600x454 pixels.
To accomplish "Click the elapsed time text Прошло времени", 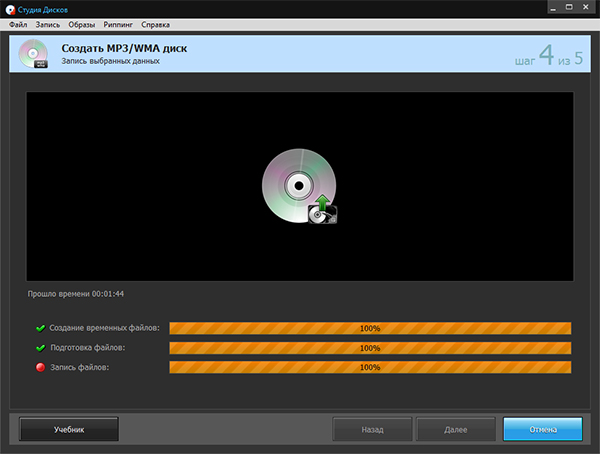I will pos(76,294).
